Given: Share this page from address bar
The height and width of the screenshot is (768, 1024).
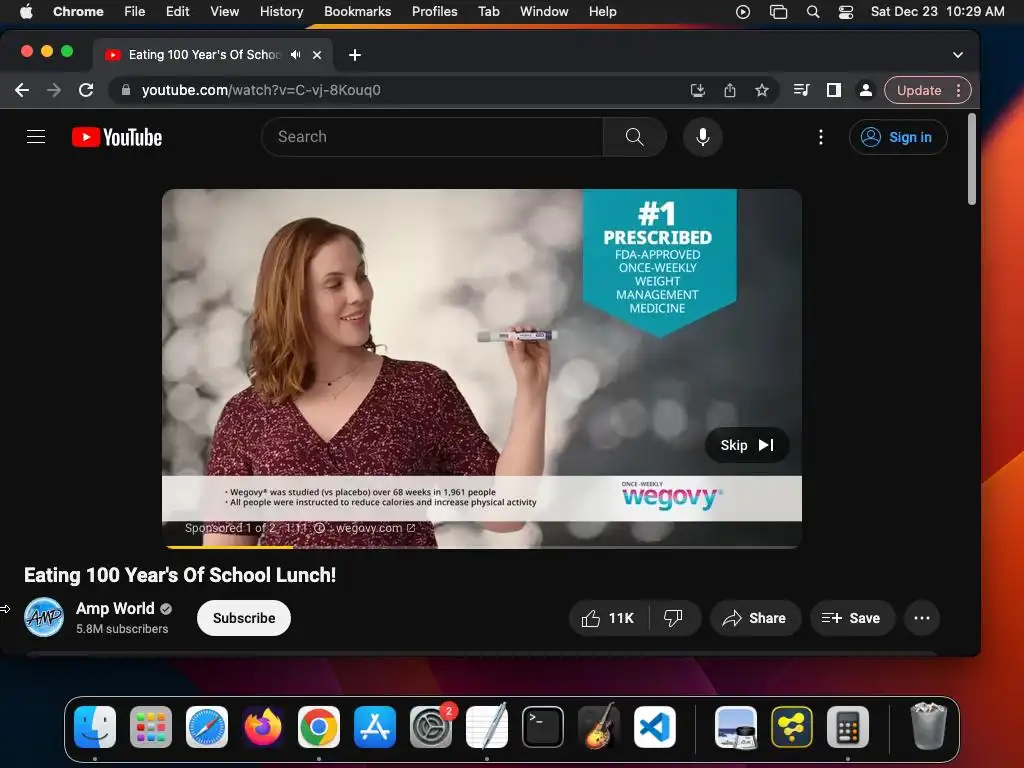Looking at the screenshot, I should 729,90.
